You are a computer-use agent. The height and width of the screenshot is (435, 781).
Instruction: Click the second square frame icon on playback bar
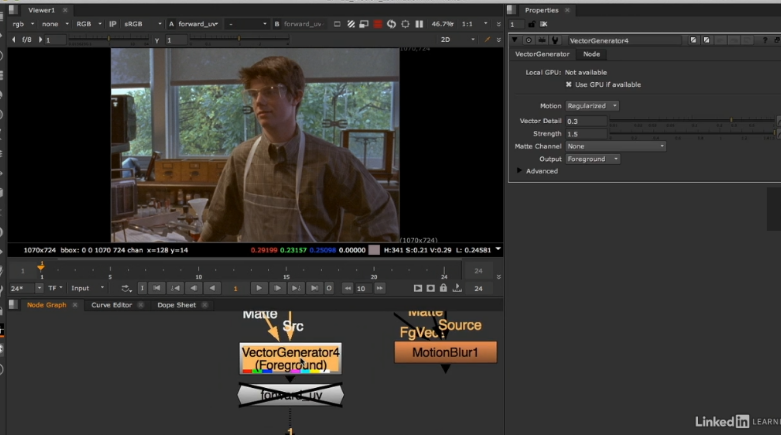pyautogui.click(x=430, y=288)
